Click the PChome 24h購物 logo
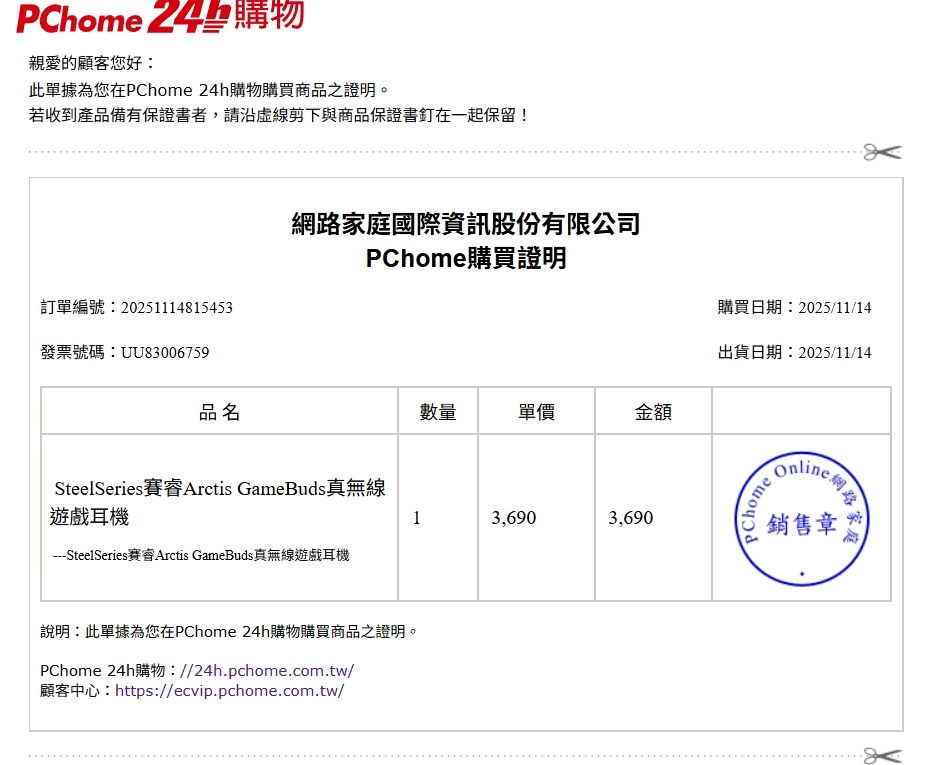 point(160,17)
